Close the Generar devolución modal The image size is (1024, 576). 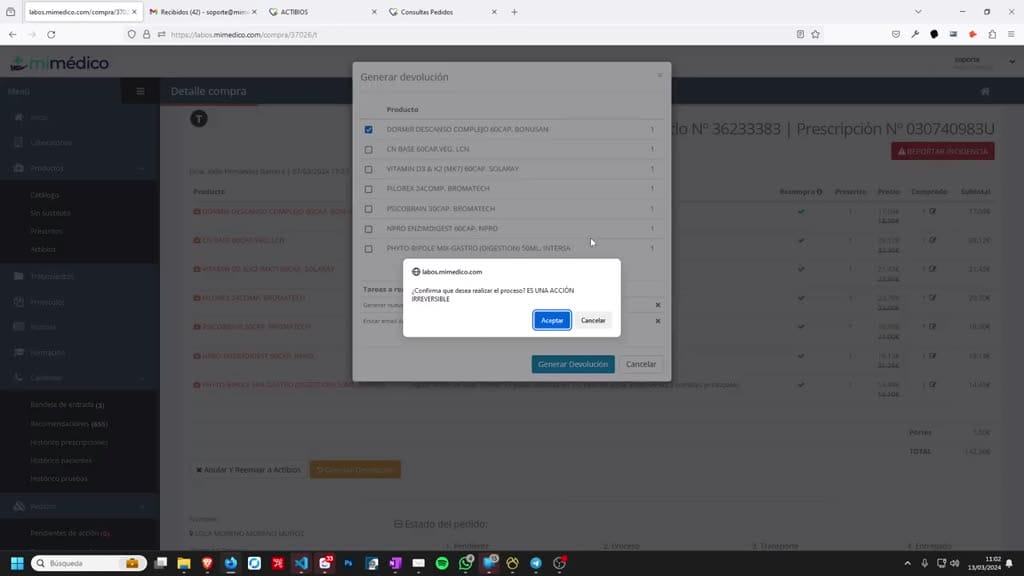(660, 76)
